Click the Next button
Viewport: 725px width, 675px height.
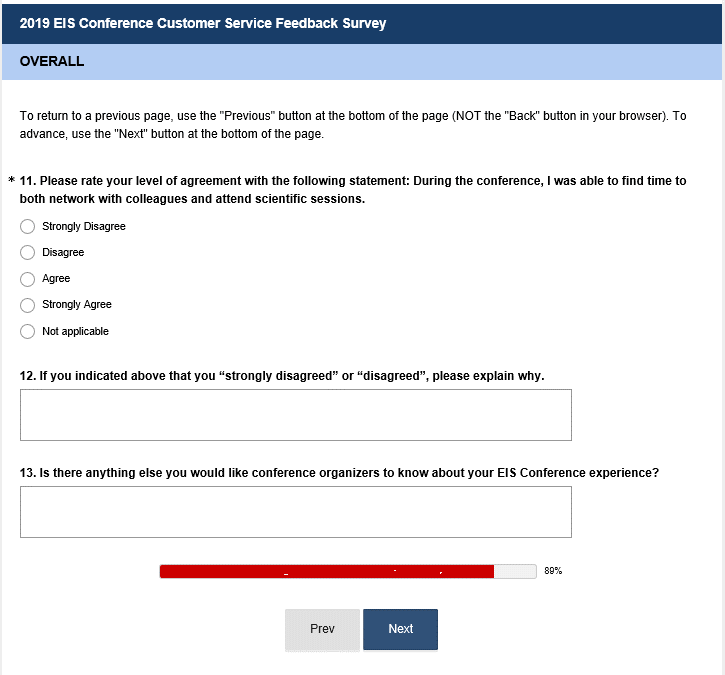pyautogui.click(x=400, y=629)
